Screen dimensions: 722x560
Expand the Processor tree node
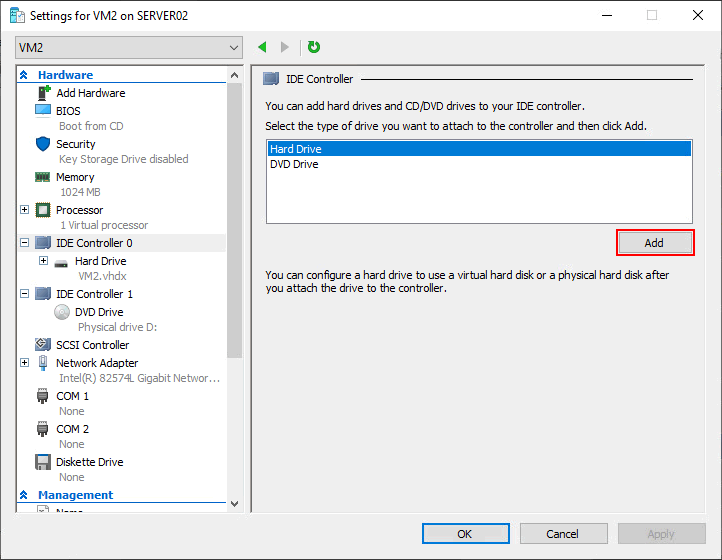tap(24, 210)
